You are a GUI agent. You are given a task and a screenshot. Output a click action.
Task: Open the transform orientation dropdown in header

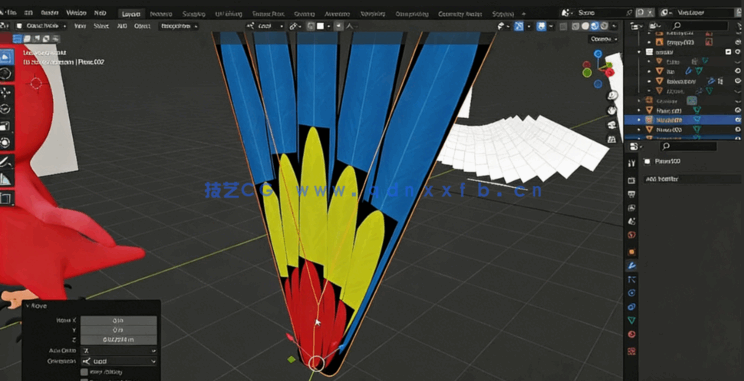(265, 26)
